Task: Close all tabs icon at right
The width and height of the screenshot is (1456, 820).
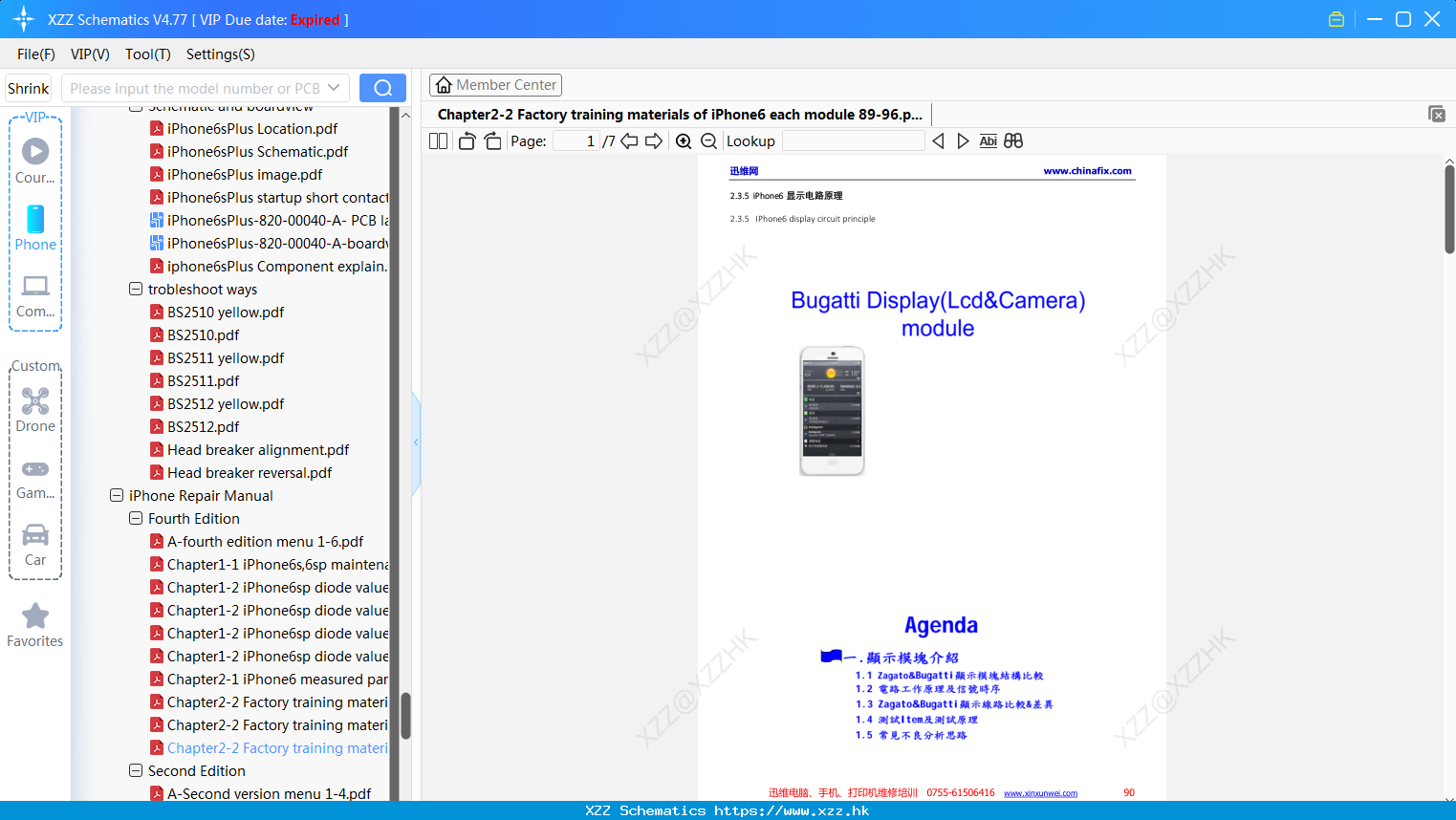Action: [1437, 114]
